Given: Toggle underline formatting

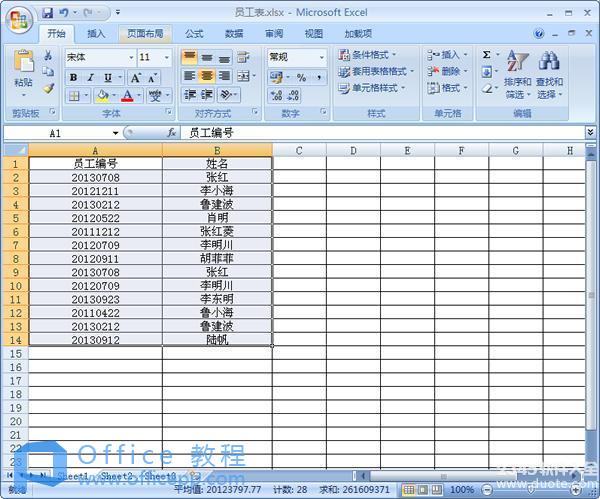Looking at the screenshot, I should point(105,77).
